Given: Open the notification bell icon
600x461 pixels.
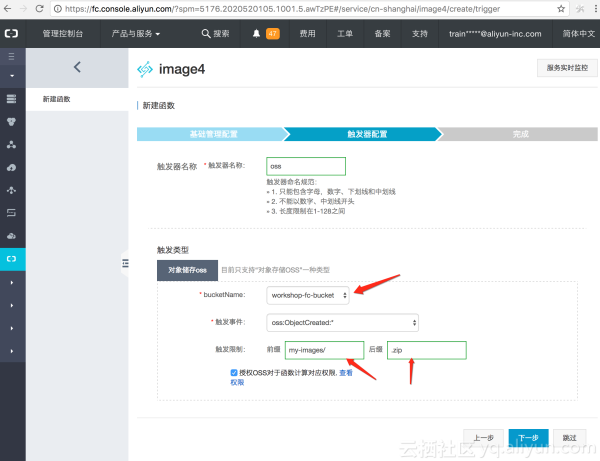Looking at the screenshot, I should click(x=256, y=33).
